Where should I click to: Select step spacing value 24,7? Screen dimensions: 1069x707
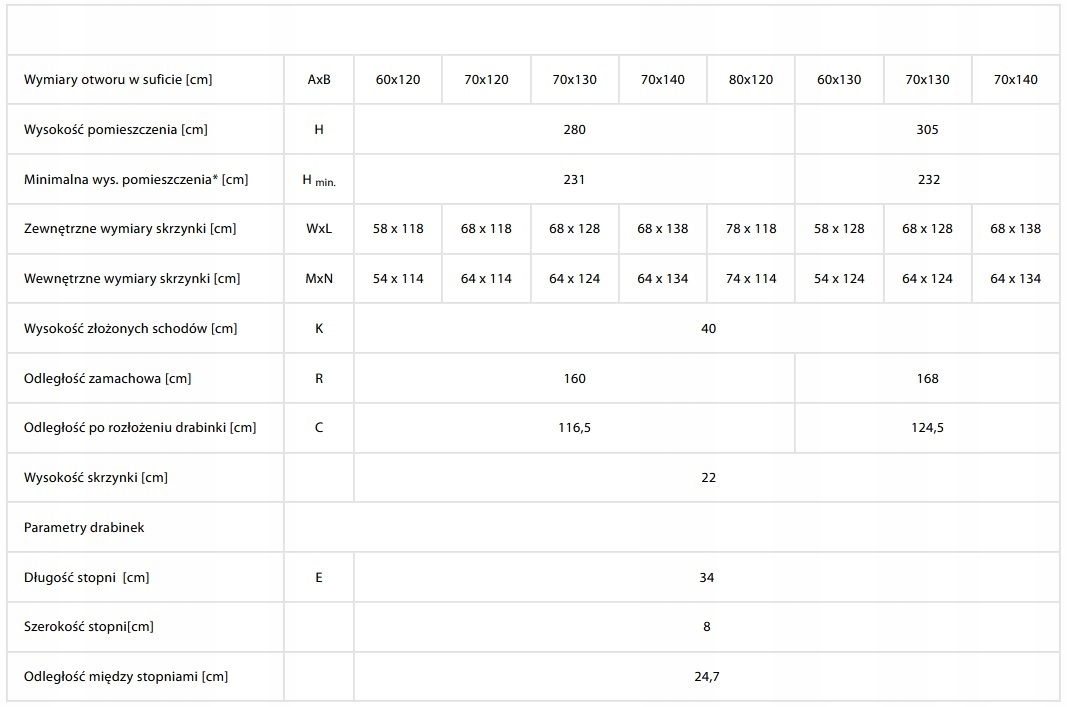[707, 677]
